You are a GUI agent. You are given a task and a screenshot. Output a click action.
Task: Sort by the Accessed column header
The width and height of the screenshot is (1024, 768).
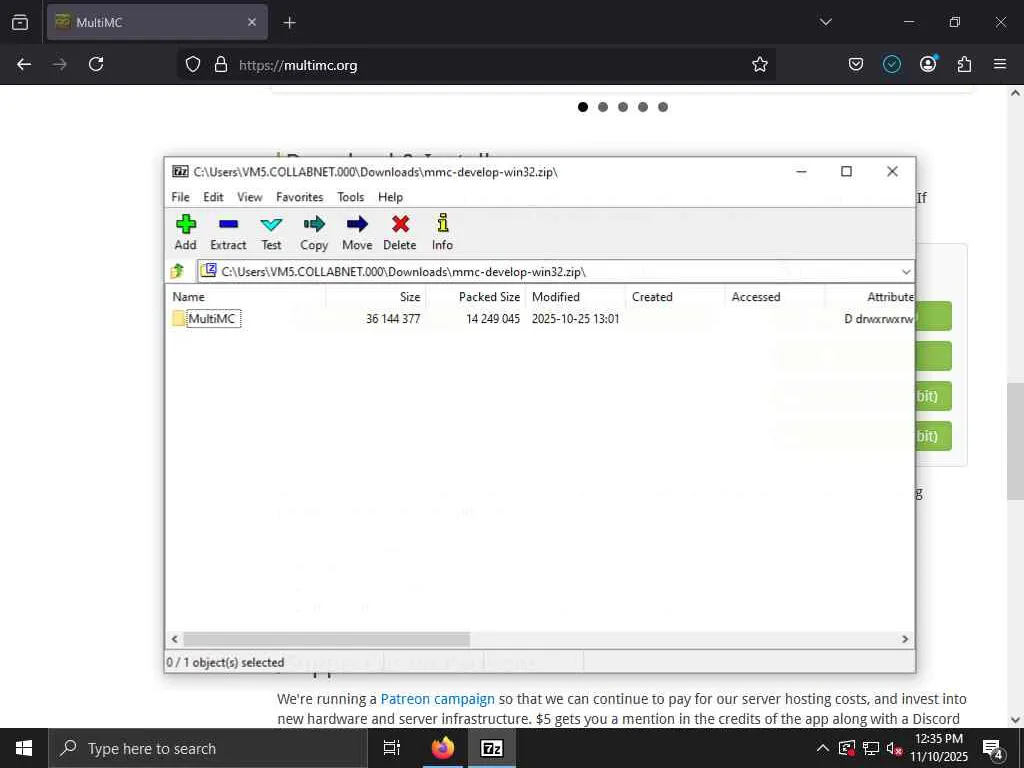[775, 297]
